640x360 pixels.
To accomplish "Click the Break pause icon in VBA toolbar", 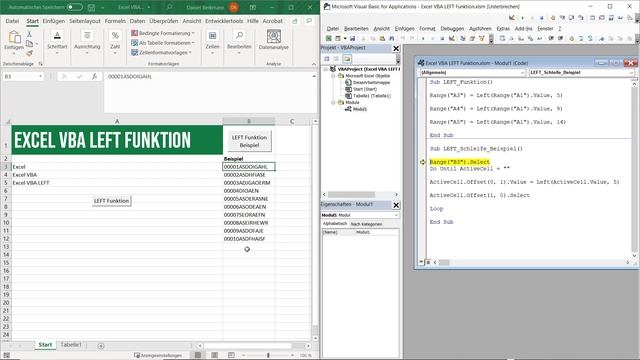I will 432,38.
